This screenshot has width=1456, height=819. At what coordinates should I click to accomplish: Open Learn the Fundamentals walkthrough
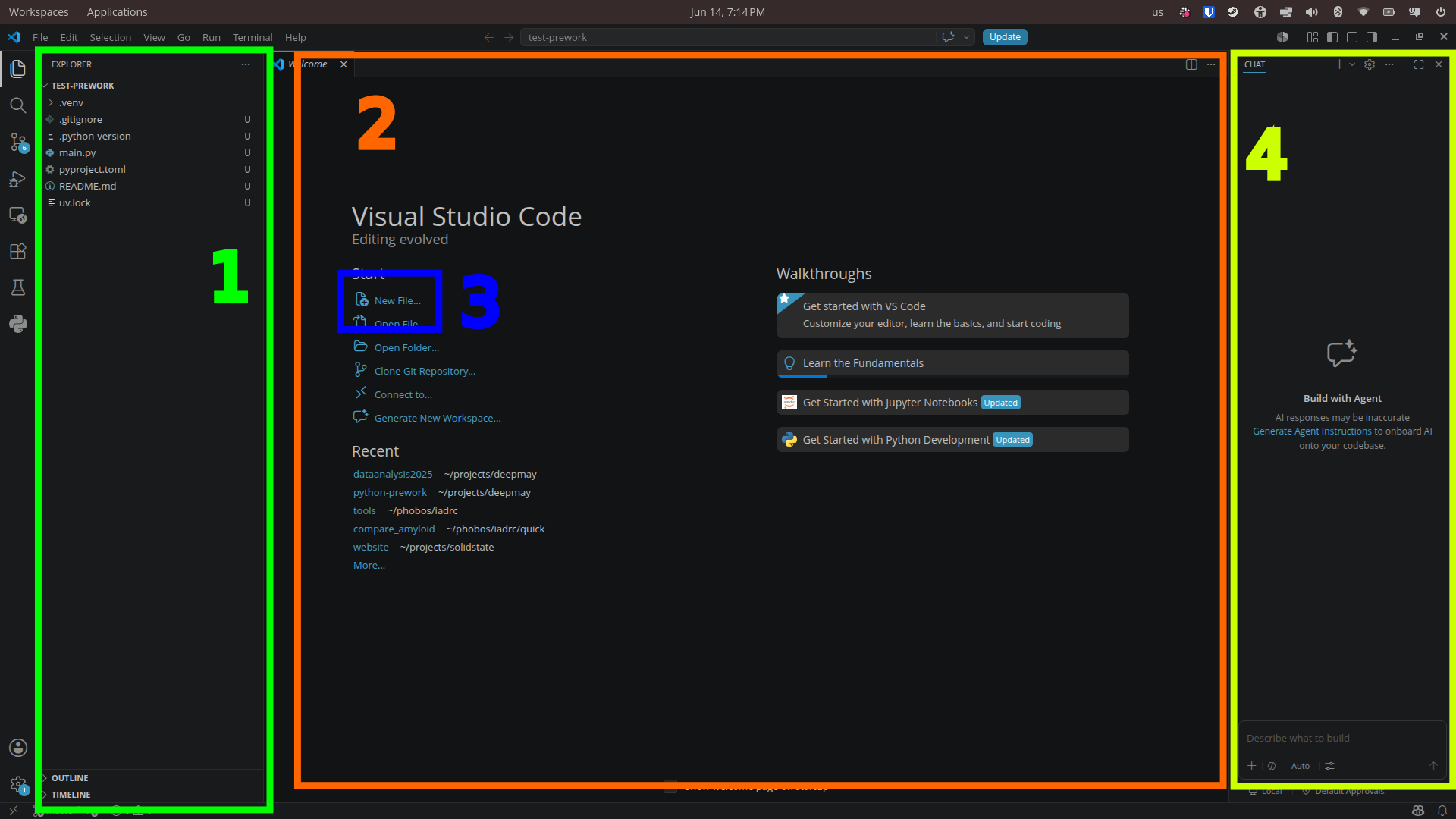[x=952, y=363]
